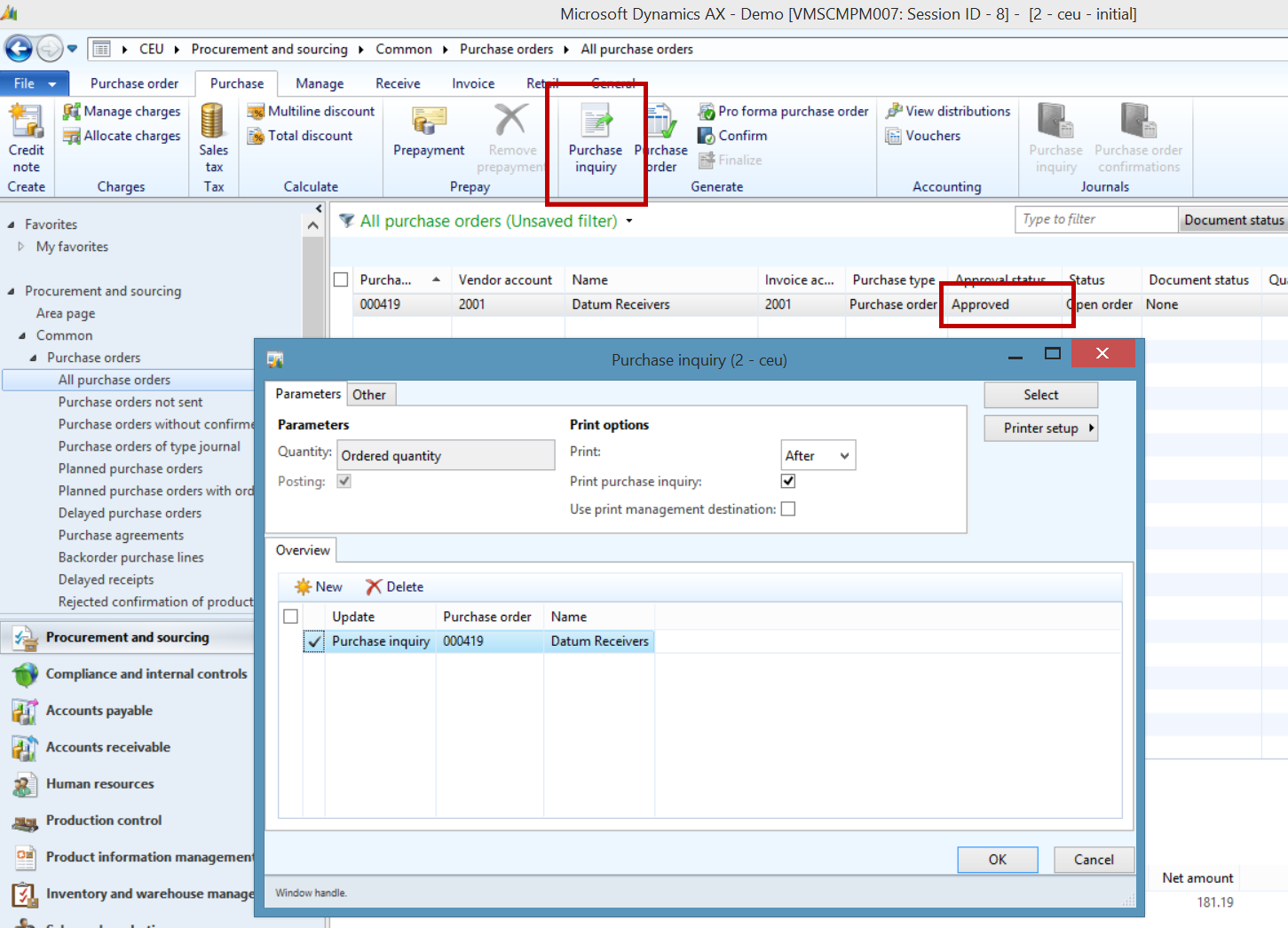Confirm the dialog with OK
The width and height of the screenshot is (1288, 928).
(997, 859)
